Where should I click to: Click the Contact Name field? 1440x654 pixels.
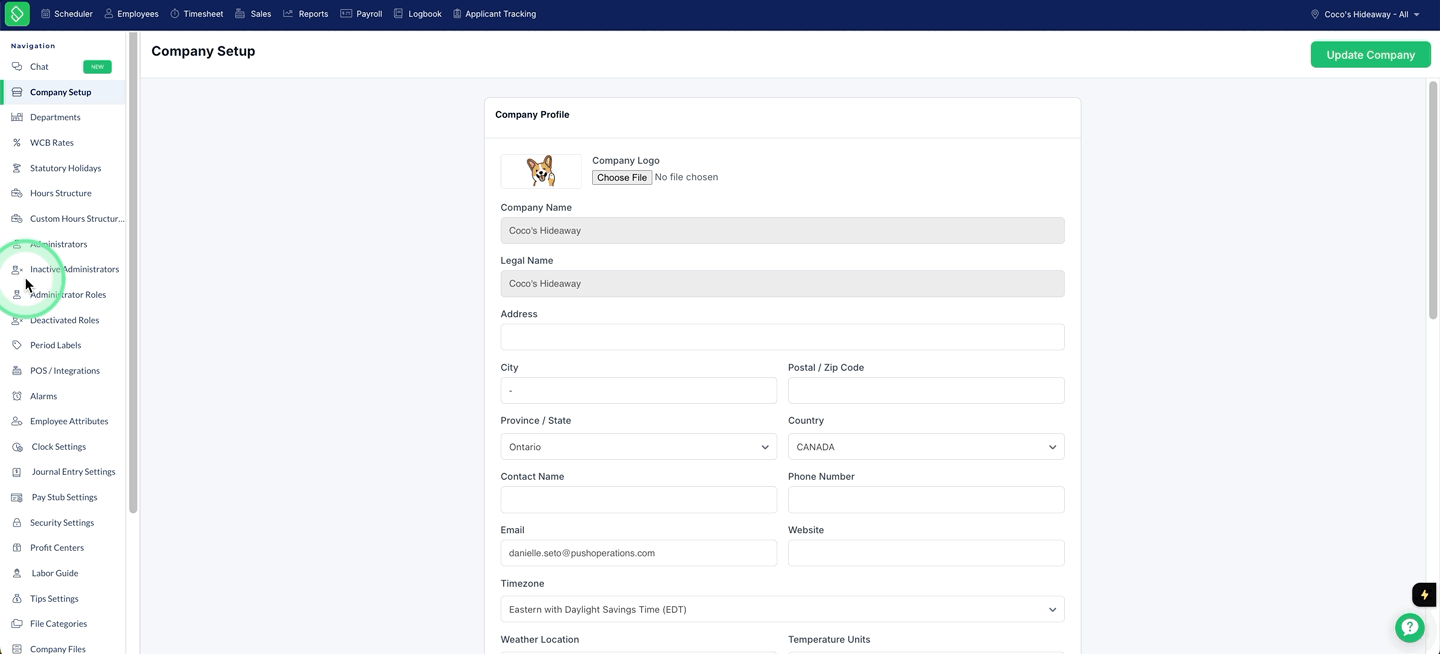(x=638, y=500)
